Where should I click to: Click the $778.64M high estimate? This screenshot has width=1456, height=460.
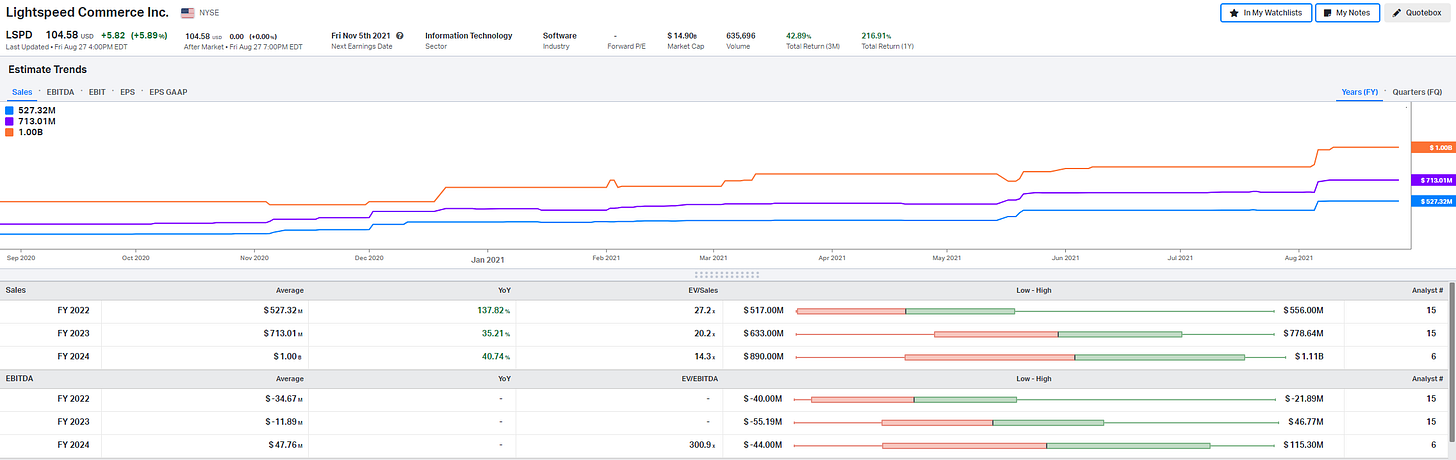[x=1303, y=333]
